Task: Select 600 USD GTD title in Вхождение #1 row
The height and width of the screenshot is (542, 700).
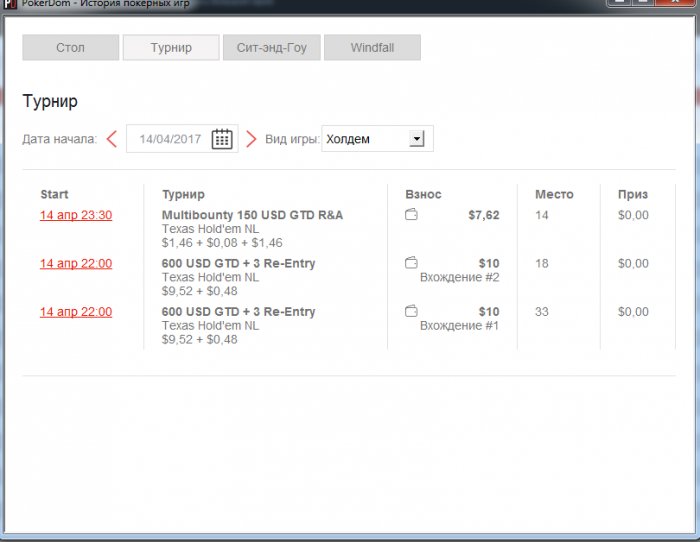Action: tap(238, 311)
